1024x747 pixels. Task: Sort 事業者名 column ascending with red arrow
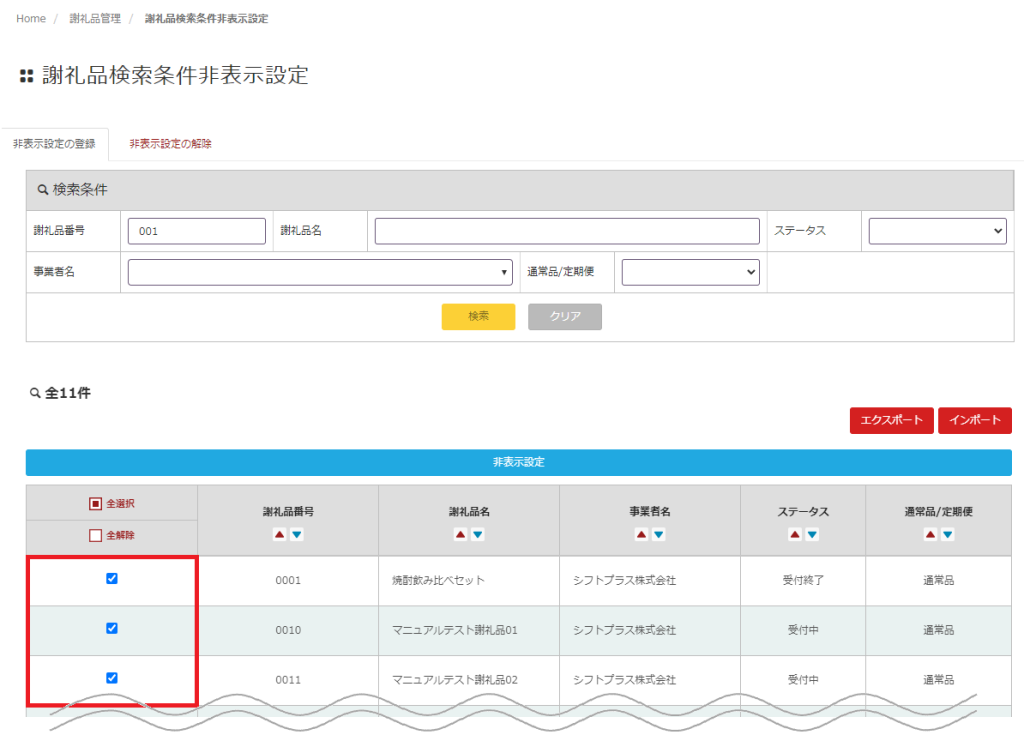tap(641, 535)
